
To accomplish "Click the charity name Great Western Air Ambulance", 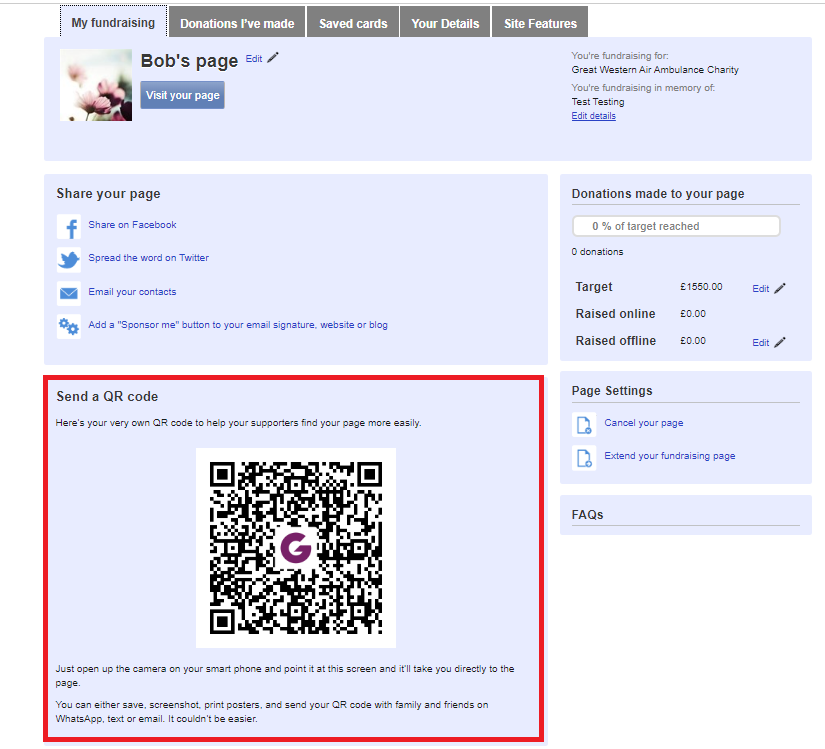I will tap(655, 70).
